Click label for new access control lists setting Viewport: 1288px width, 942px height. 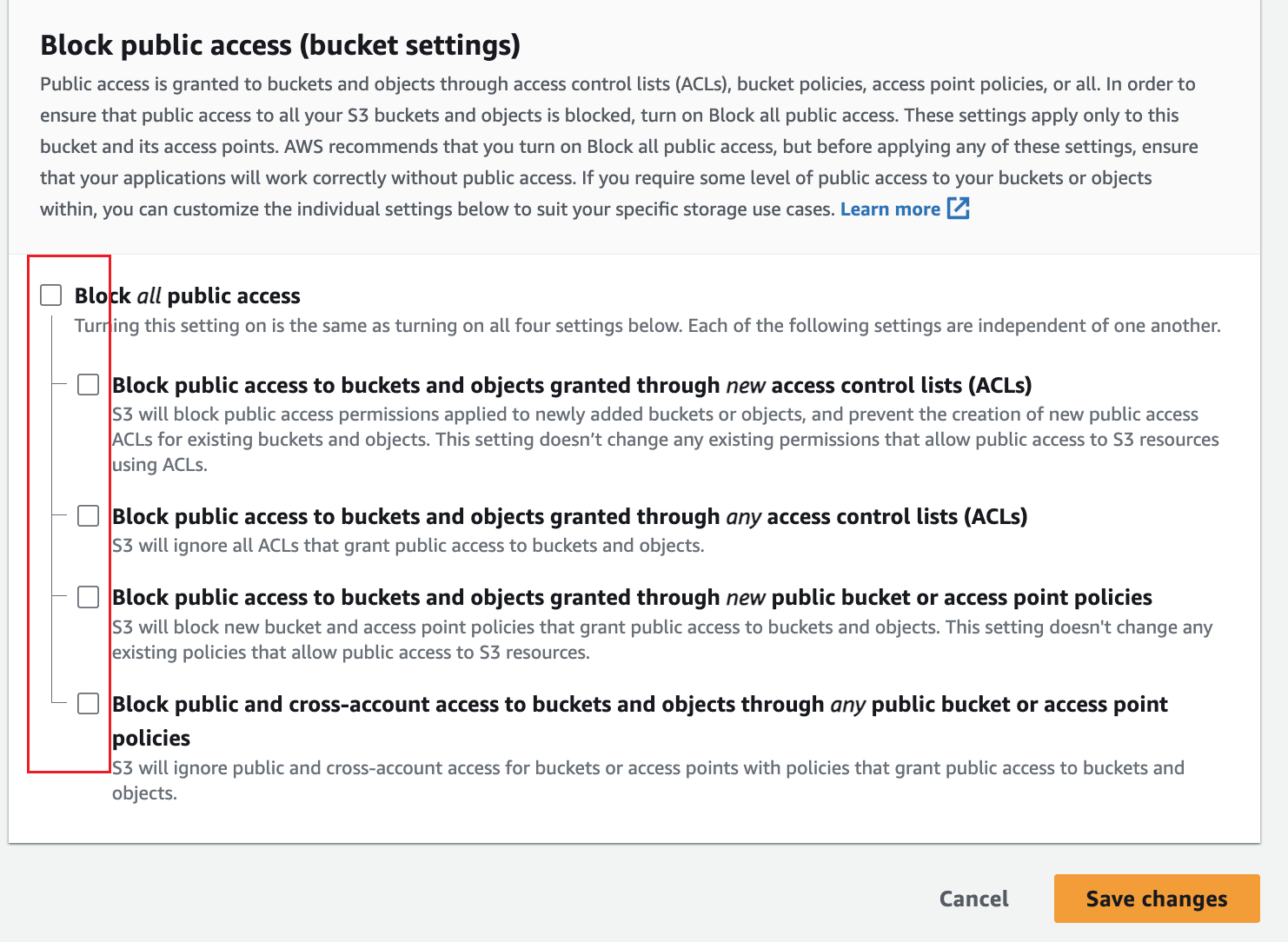pos(572,386)
